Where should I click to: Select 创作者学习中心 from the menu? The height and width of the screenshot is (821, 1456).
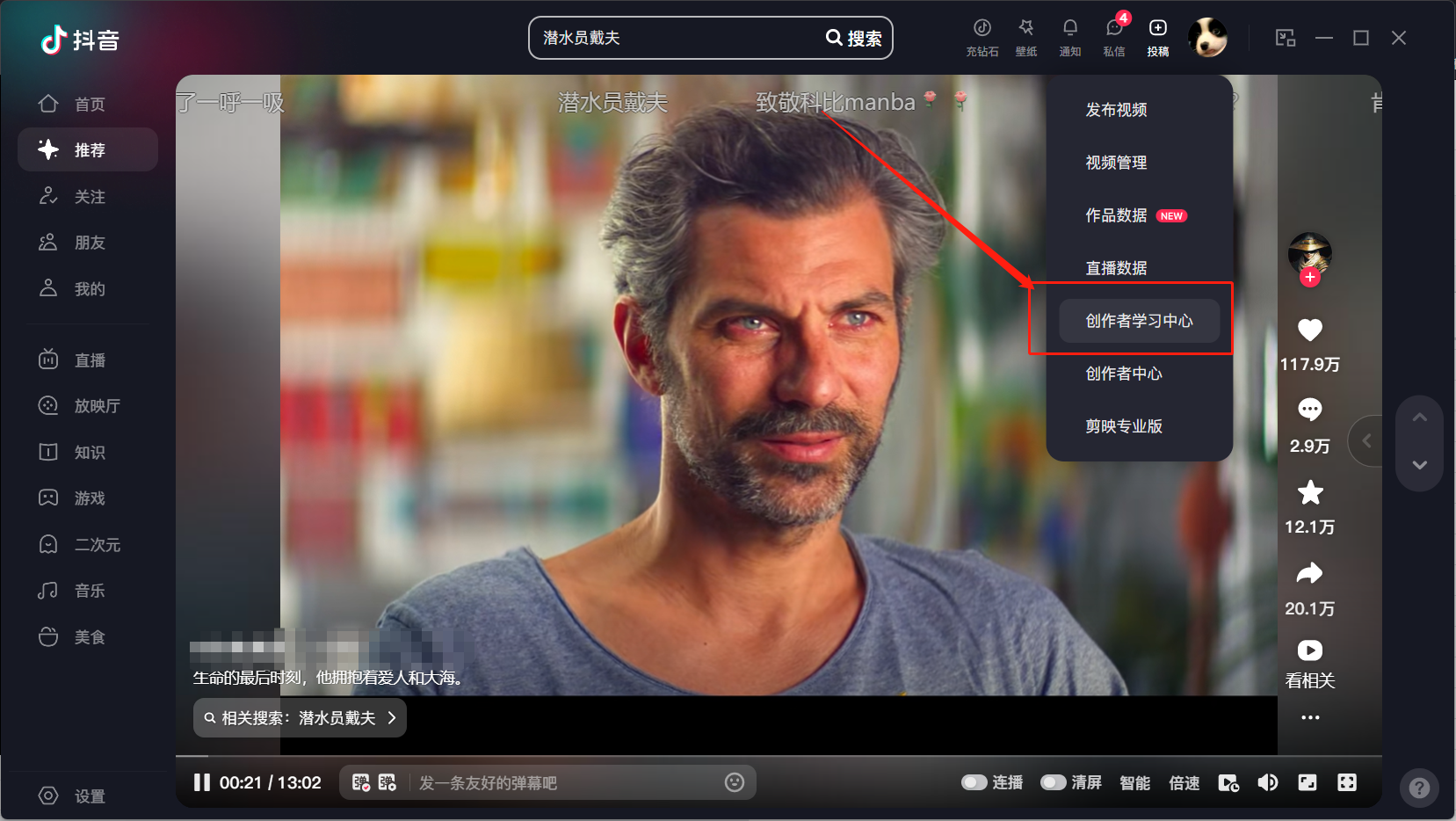pos(1139,321)
